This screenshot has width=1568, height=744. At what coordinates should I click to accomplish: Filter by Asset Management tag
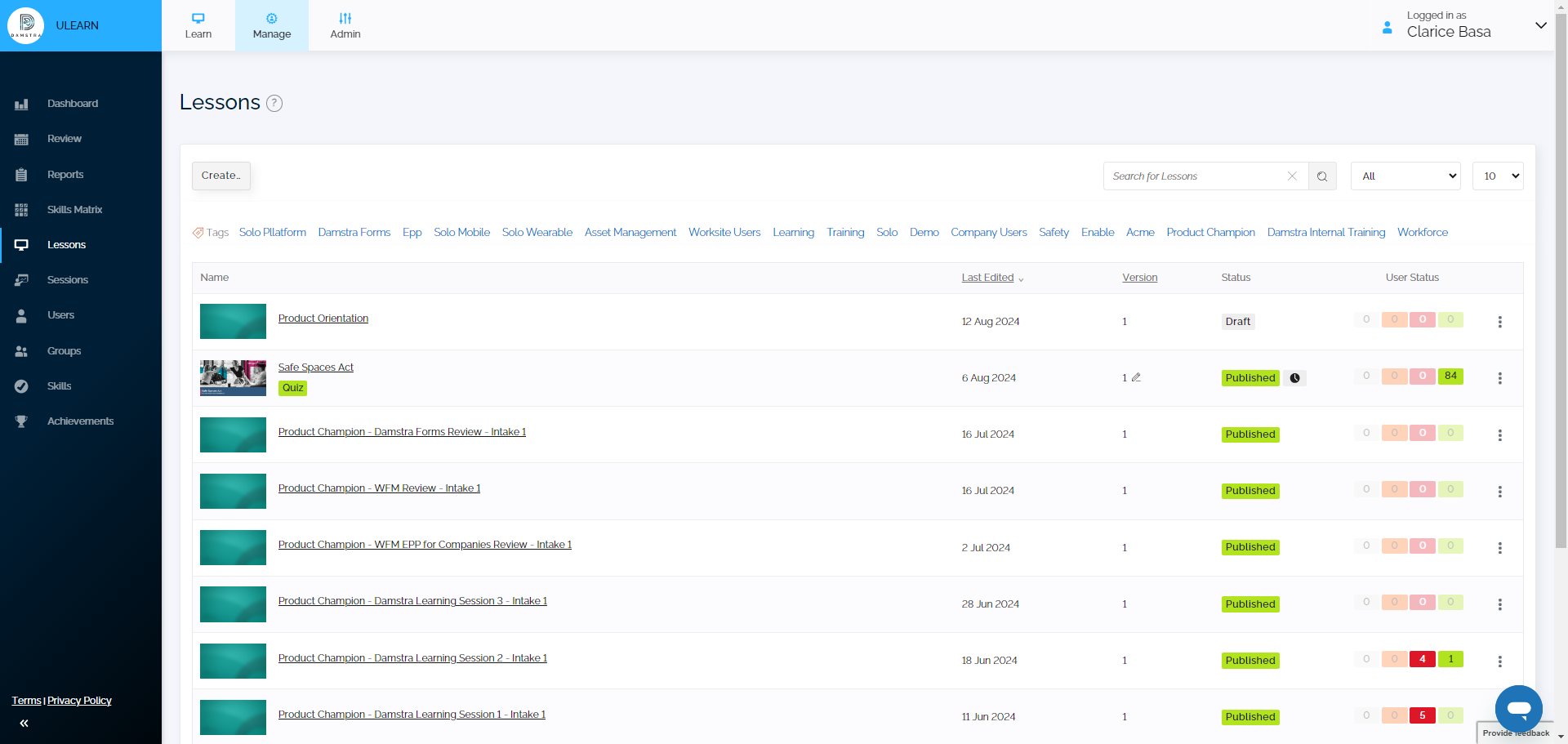630,233
